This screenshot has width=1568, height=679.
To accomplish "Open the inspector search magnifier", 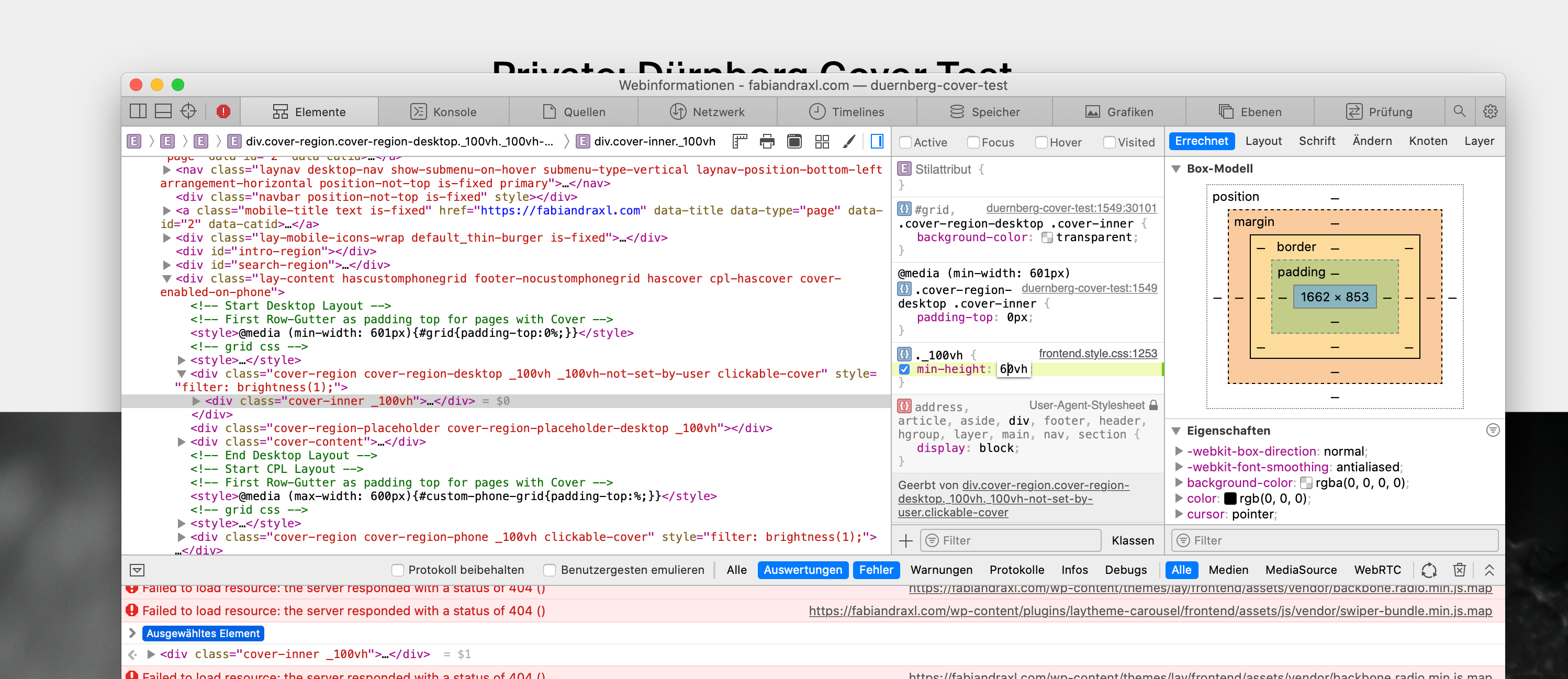I will [1459, 111].
